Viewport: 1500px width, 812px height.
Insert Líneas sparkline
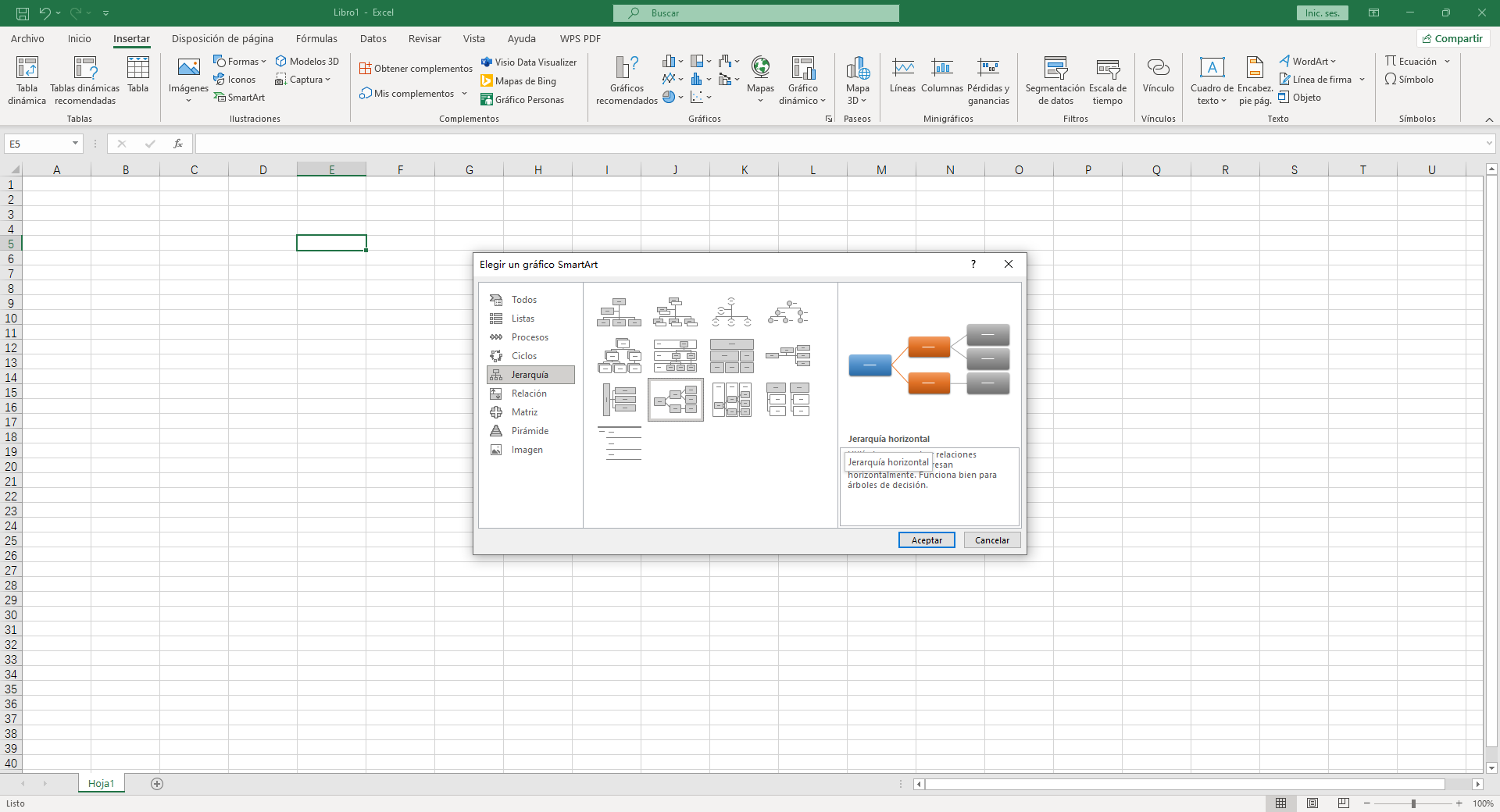(902, 75)
